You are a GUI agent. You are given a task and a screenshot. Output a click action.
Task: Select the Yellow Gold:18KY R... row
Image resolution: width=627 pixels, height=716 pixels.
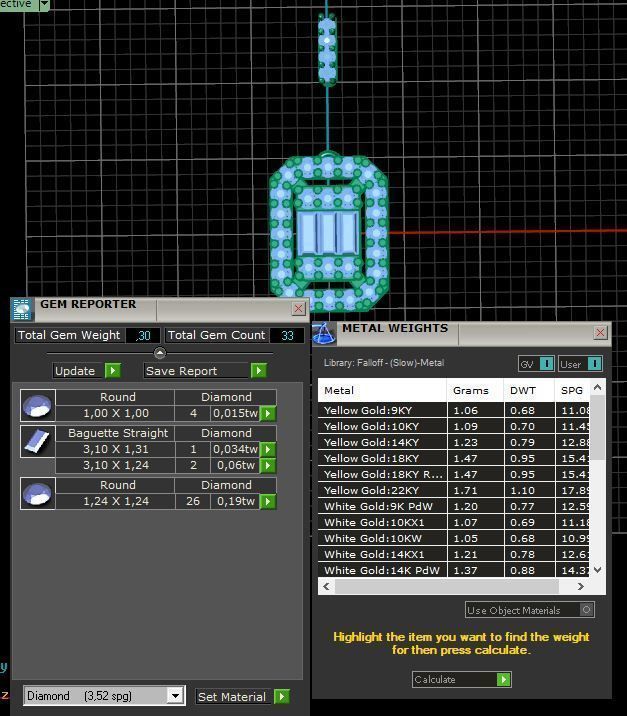453,474
